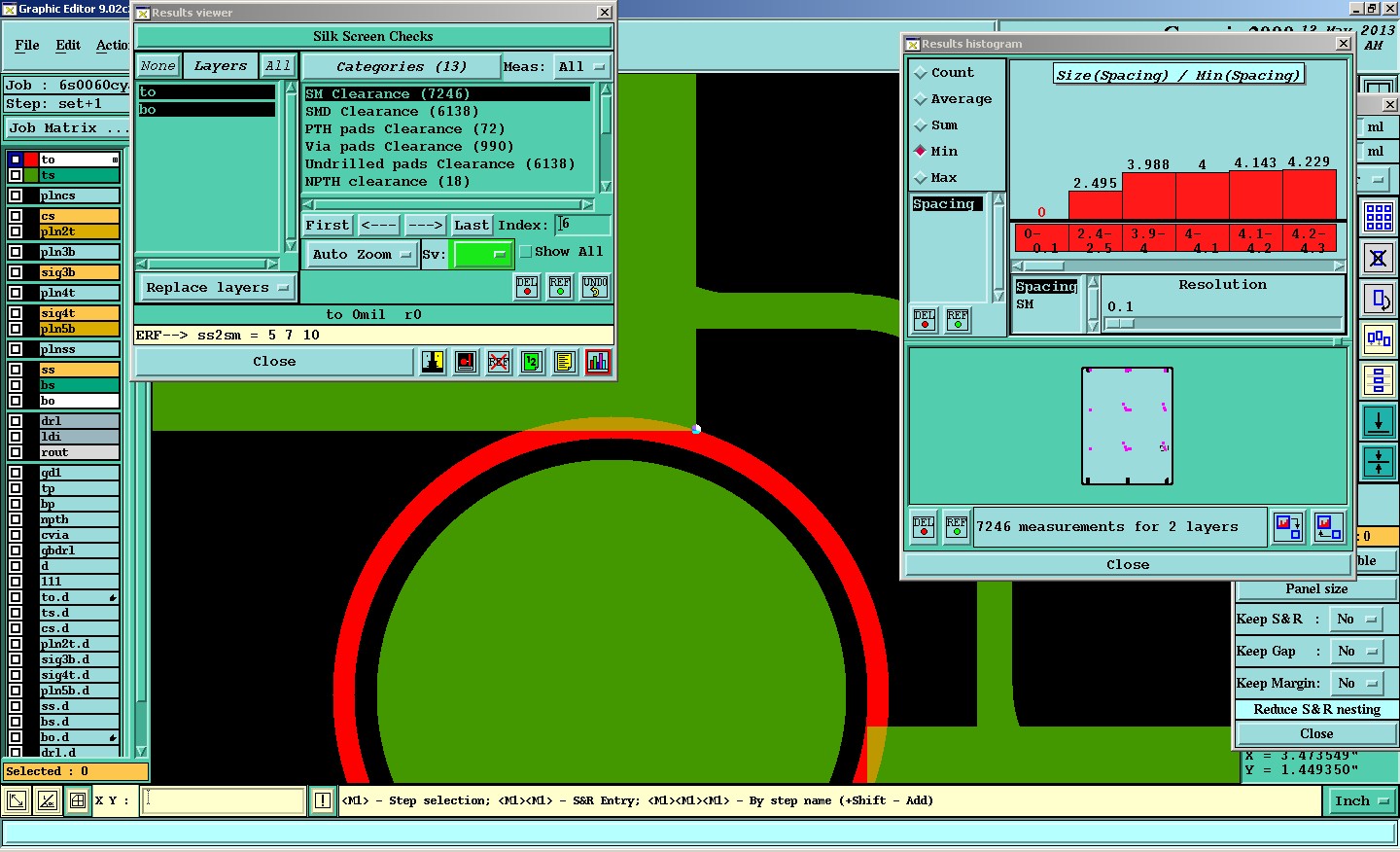The height and width of the screenshot is (852, 1400).
Task: Close the Results viewer with Close button
Action: click(274, 362)
